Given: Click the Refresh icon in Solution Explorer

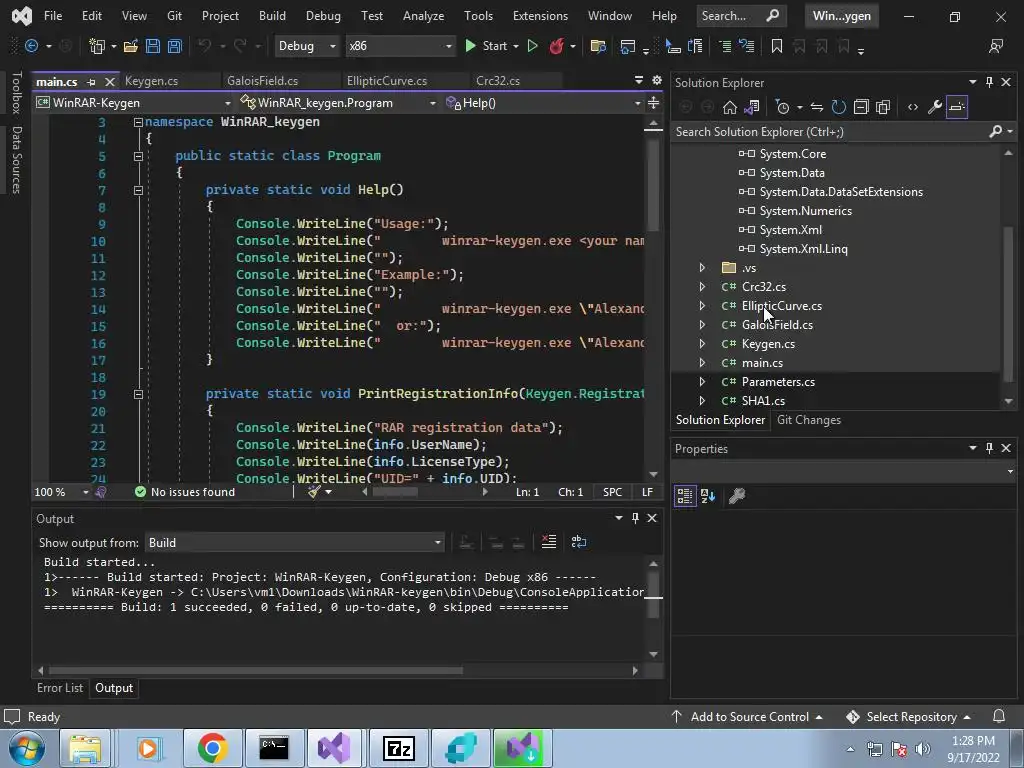Looking at the screenshot, I should (839, 107).
